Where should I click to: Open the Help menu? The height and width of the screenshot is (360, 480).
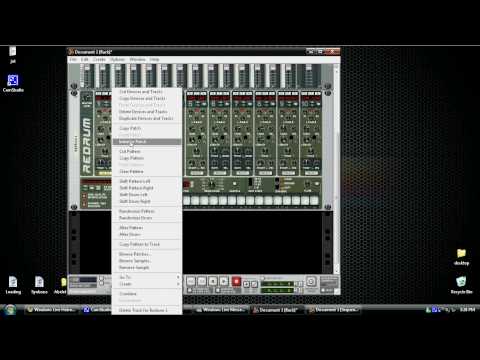154,59
